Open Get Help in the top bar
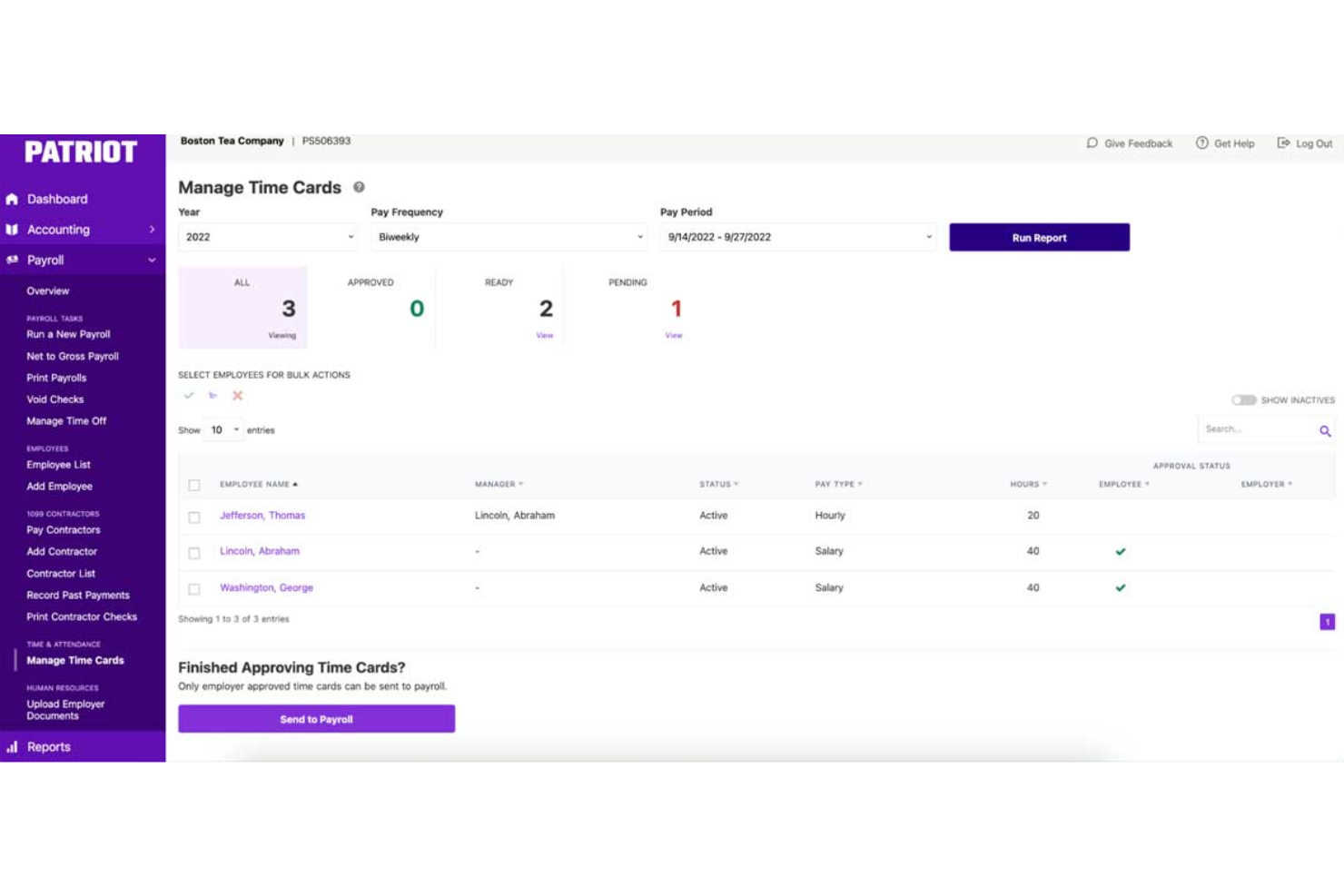Screen dimensions: 1344x896 pyautogui.click(x=1225, y=143)
